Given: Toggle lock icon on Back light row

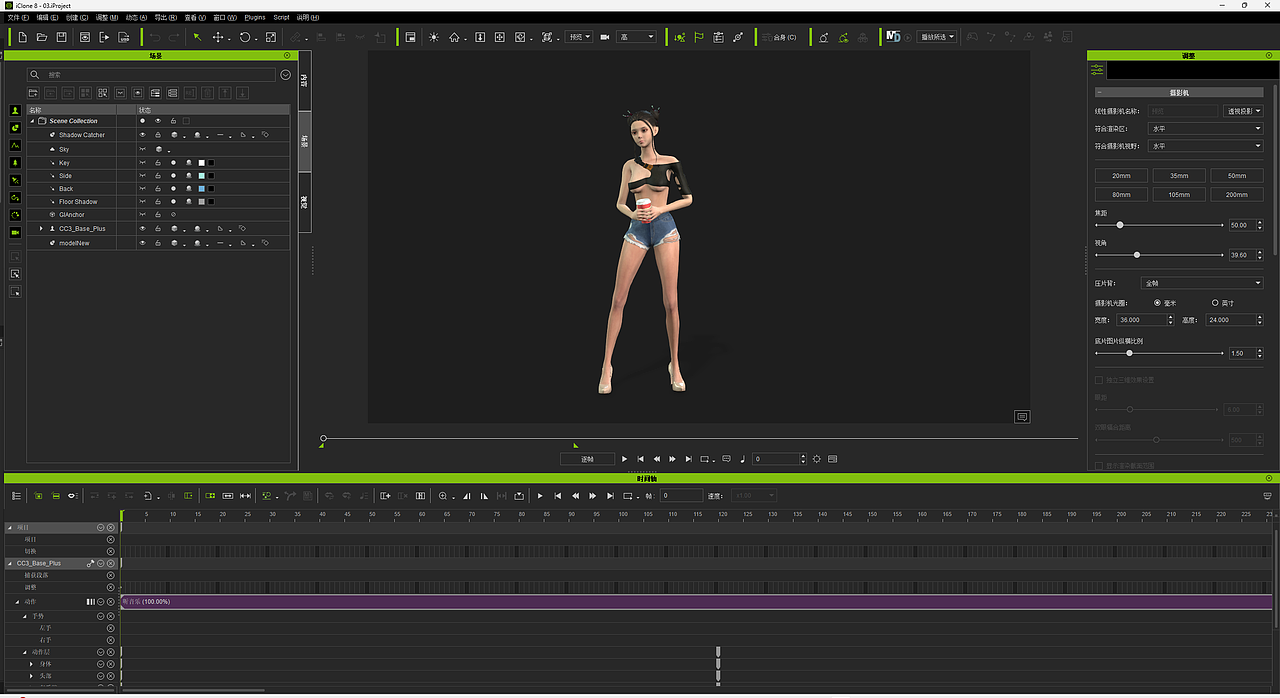Looking at the screenshot, I should 158,189.
